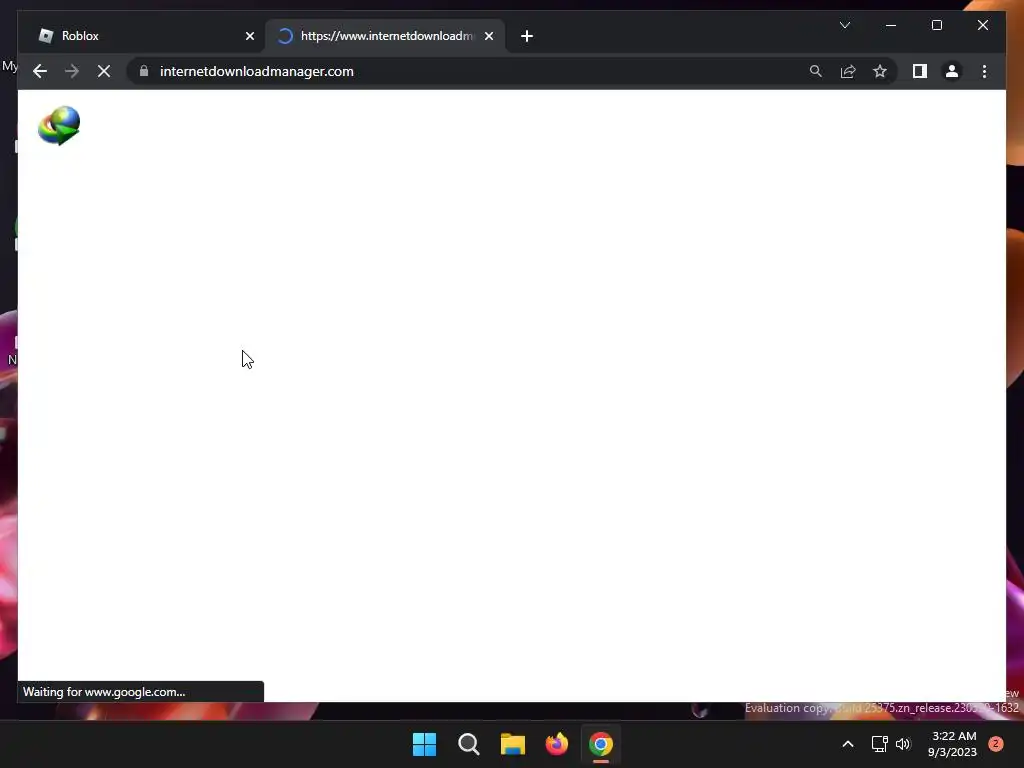Maximize the Chrome window
Screen dimensions: 1024x768
(936, 25)
